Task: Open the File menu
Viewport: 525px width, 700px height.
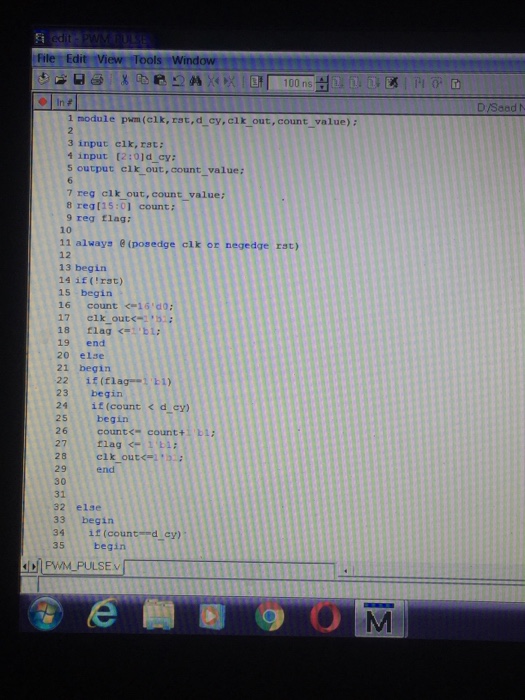Action: [46, 58]
